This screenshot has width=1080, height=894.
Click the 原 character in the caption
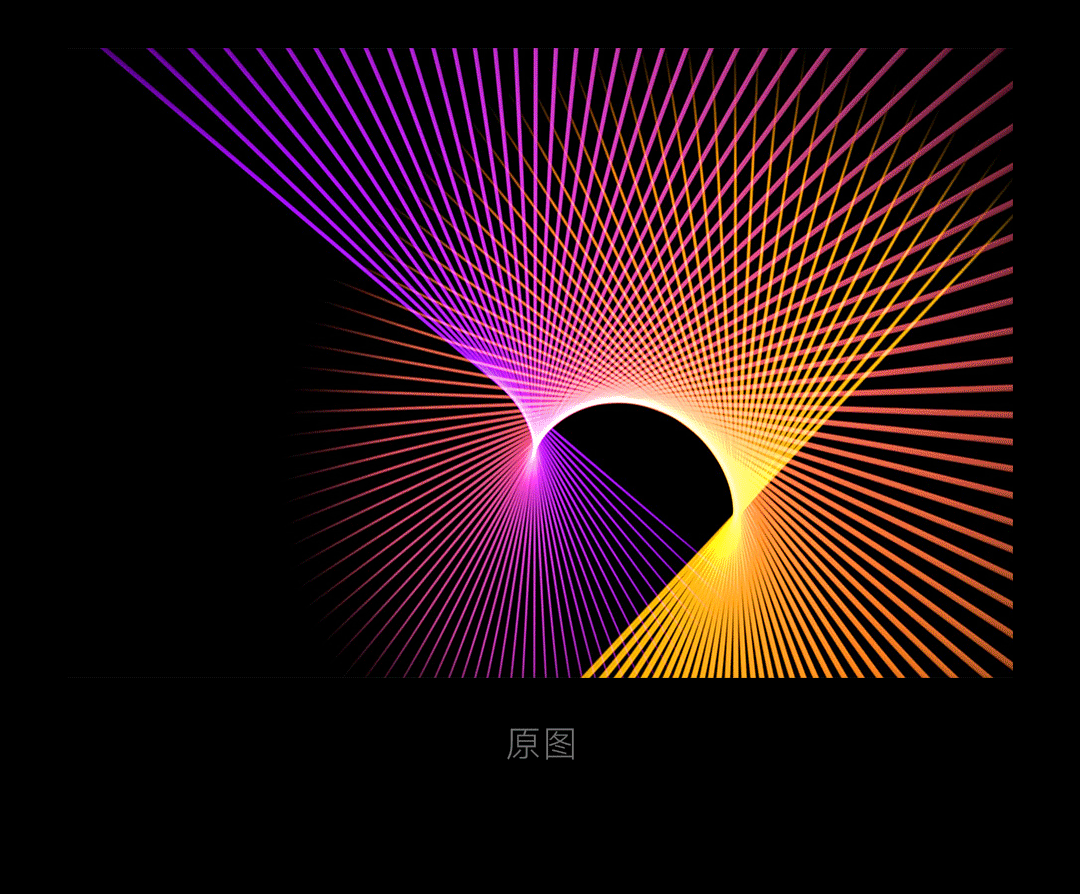point(523,744)
